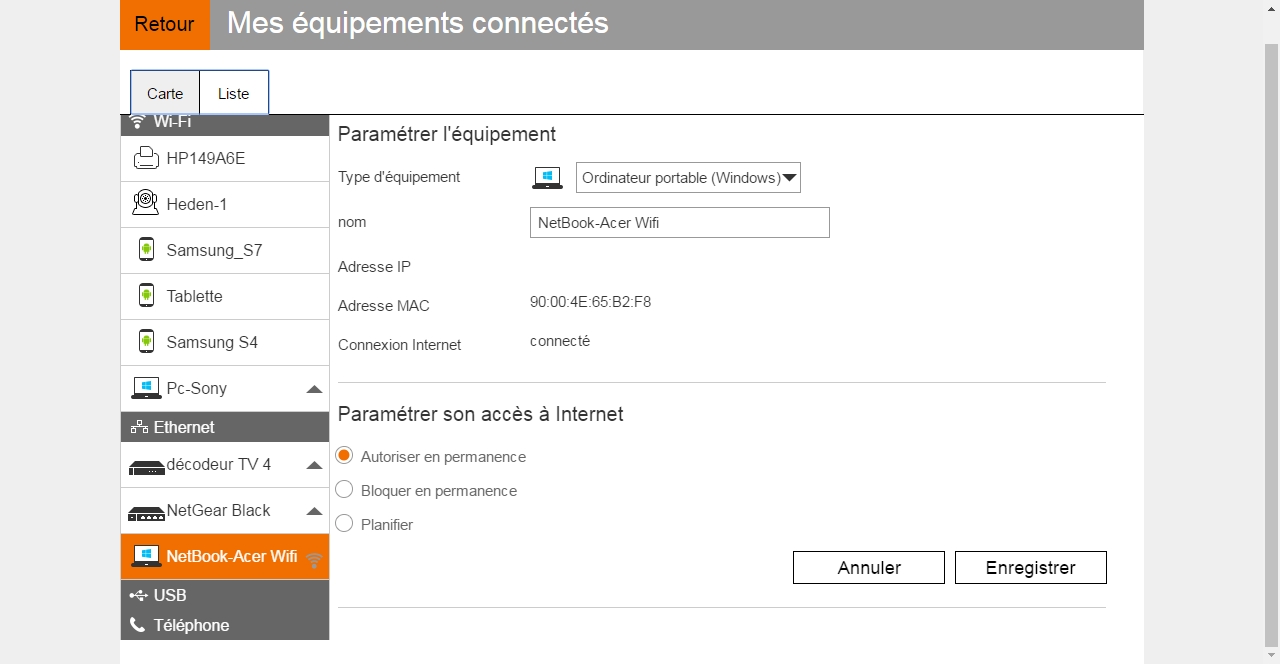
Task: Click the Heden-1 webcam icon
Action: tap(146, 203)
